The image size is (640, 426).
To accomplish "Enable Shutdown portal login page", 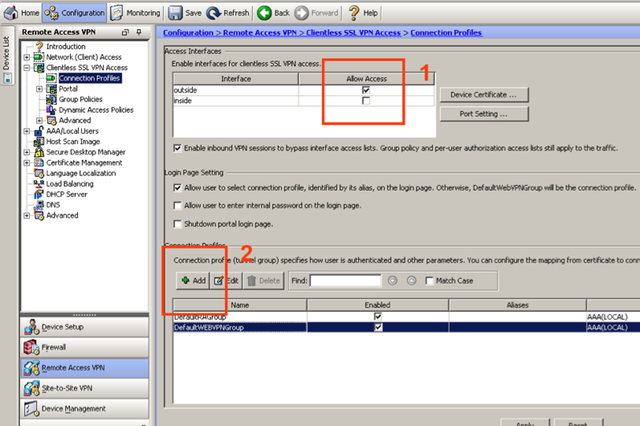I will click(x=177, y=224).
